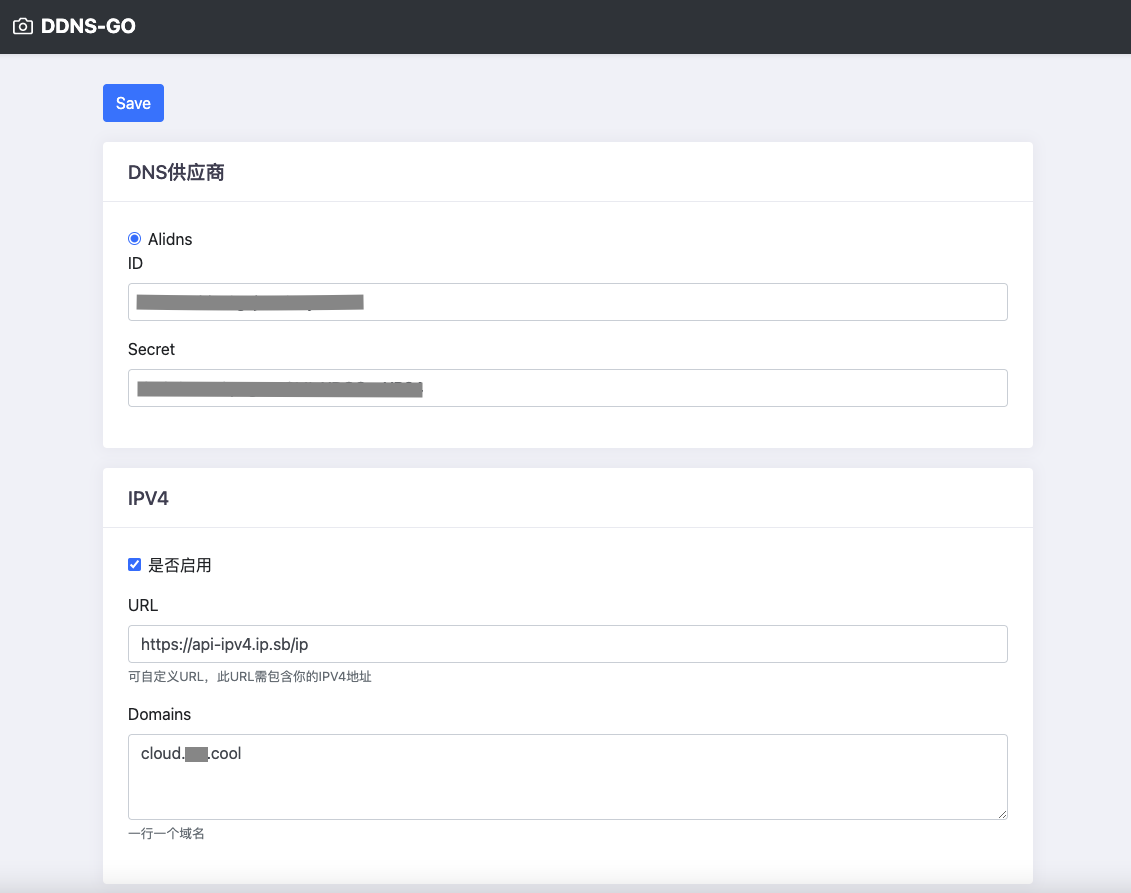
Task: Grab the Domains textarea resize handle
Action: [1001, 814]
